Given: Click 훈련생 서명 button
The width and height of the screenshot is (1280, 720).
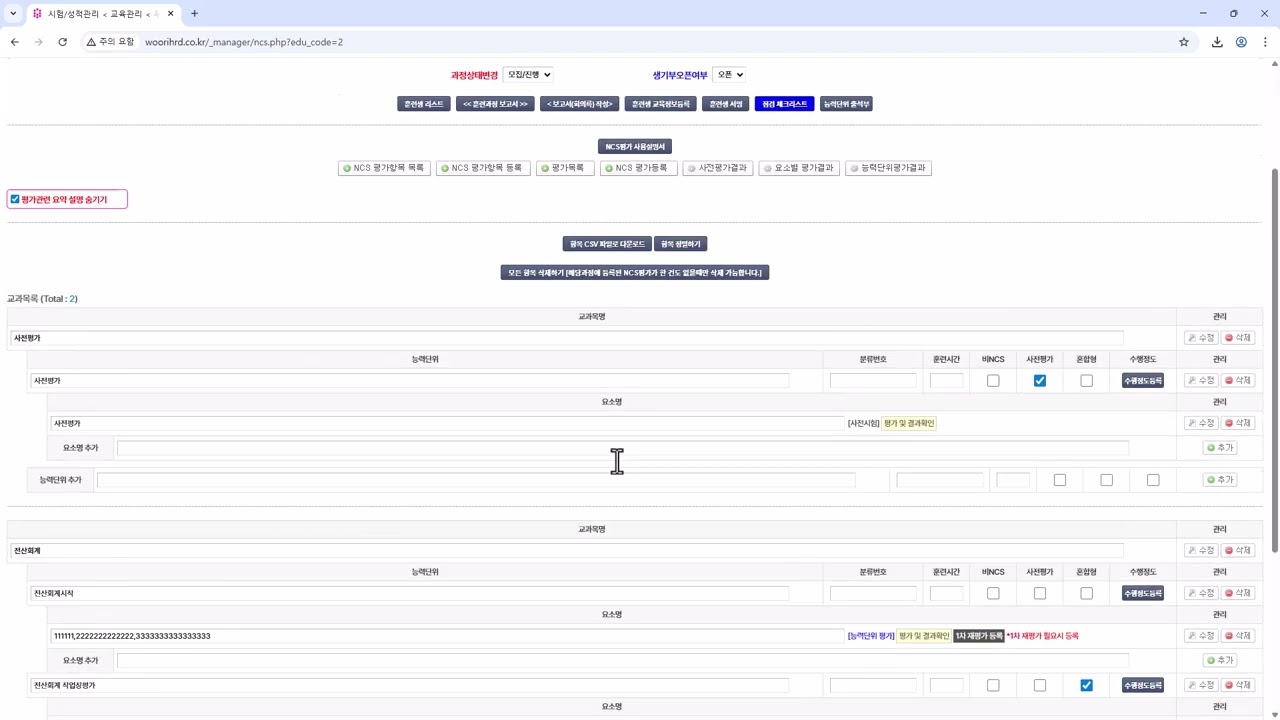Looking at the screenshot, I should (x=726, y=104).
